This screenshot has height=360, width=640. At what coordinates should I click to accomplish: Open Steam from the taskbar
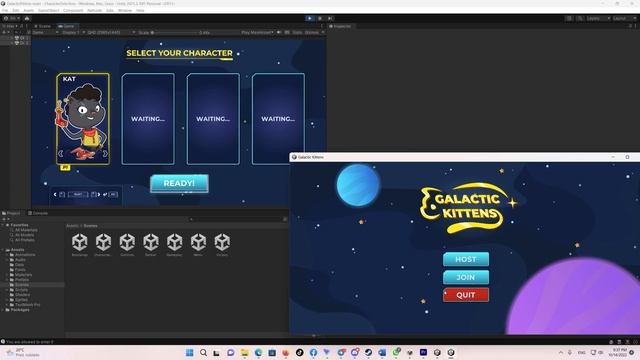pos(368,353)
